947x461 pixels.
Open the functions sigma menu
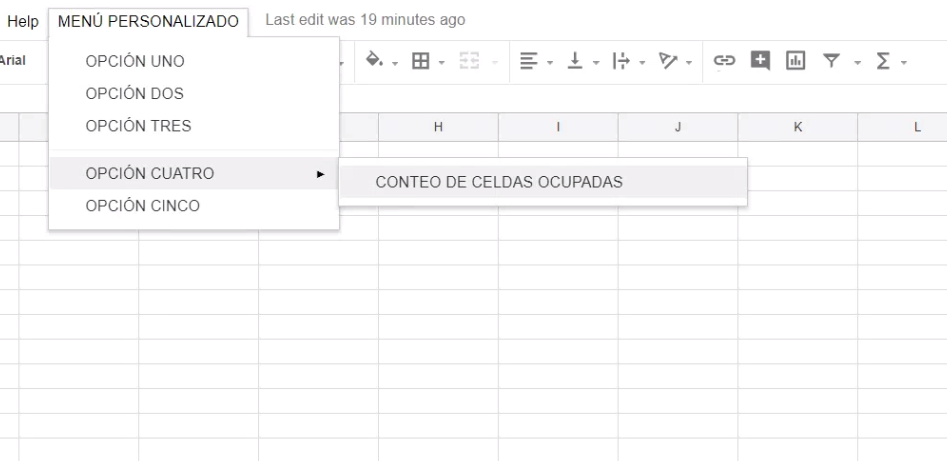882,62
